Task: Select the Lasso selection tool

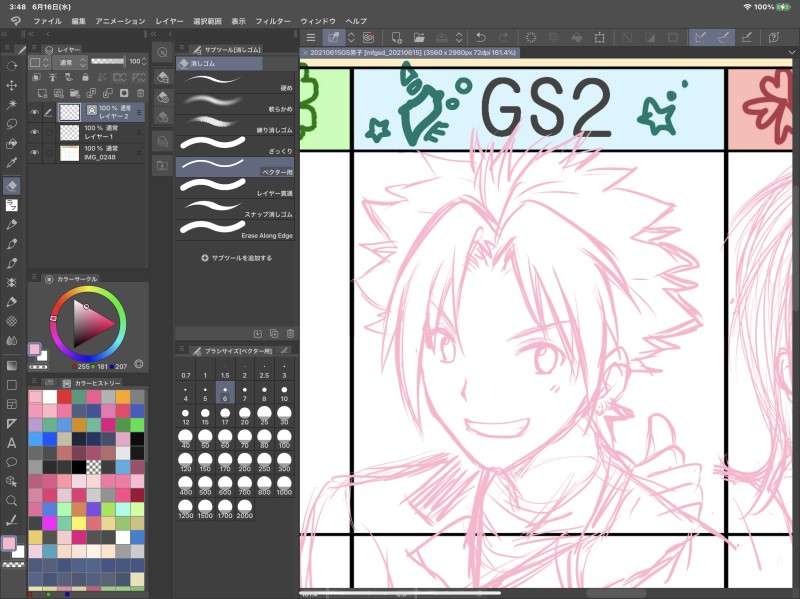Action: coord(11,124)
